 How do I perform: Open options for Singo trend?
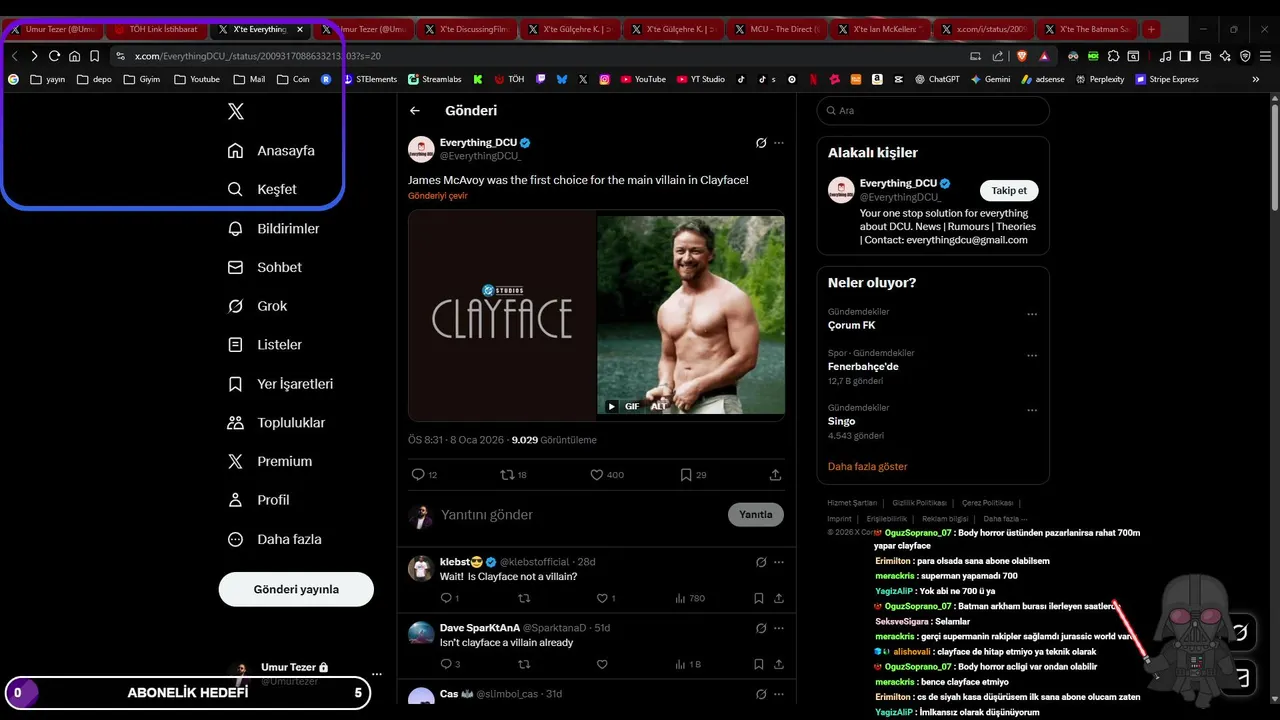click(1032, 410)
